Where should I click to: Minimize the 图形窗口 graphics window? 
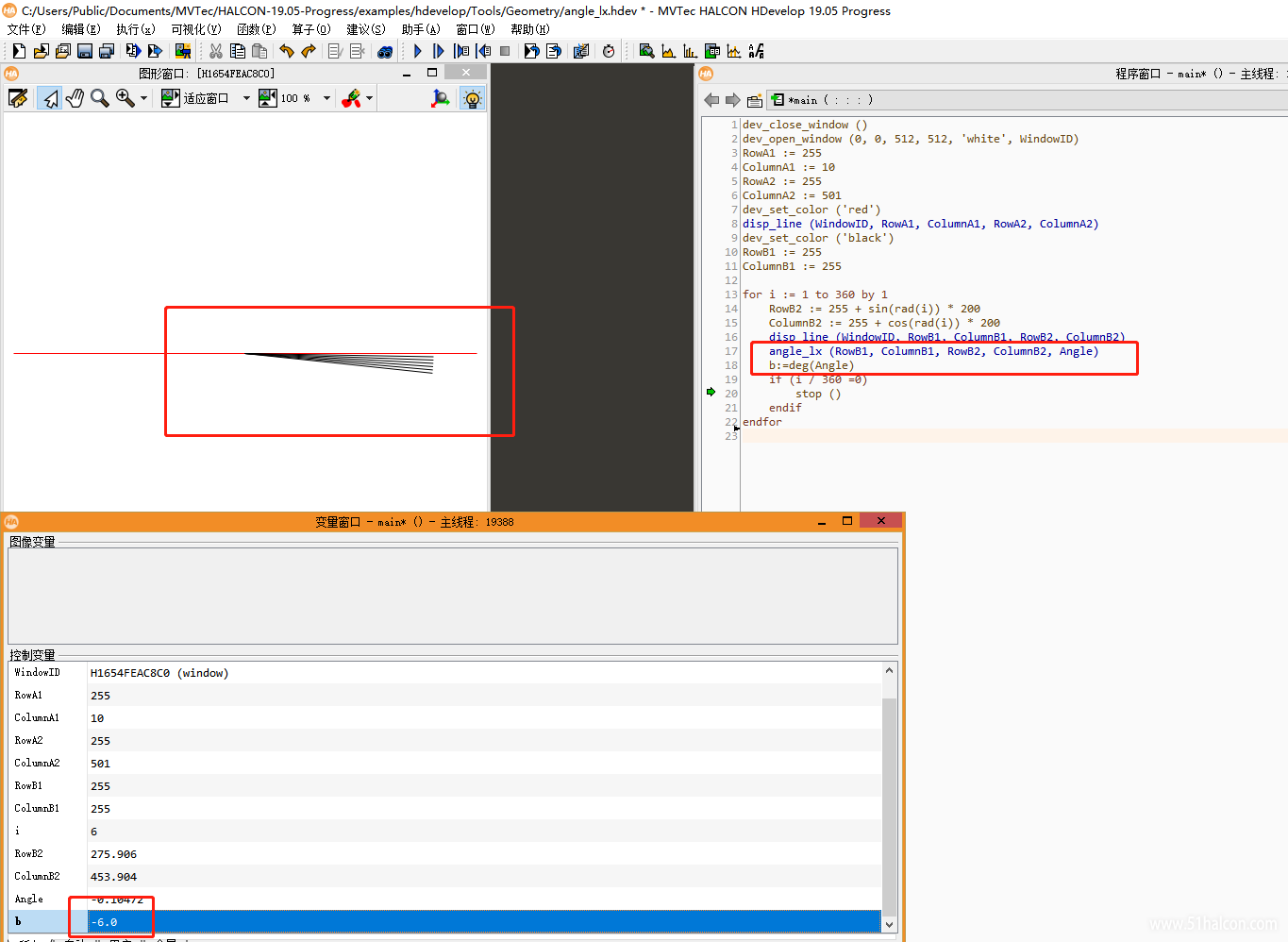(407, 74)
